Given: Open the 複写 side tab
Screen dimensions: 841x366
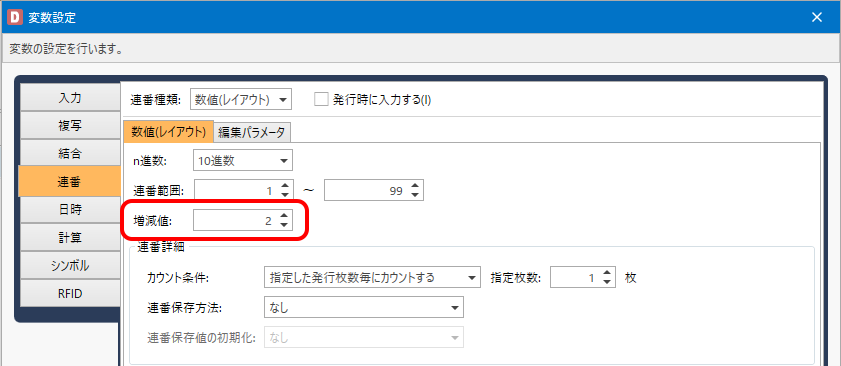Looking at the screenshot, I should click(x=70, y=126).
